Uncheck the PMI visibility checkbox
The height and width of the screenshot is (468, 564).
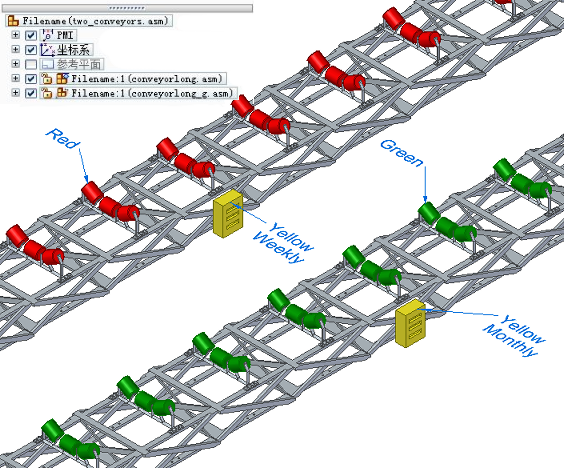pos(31,35)
